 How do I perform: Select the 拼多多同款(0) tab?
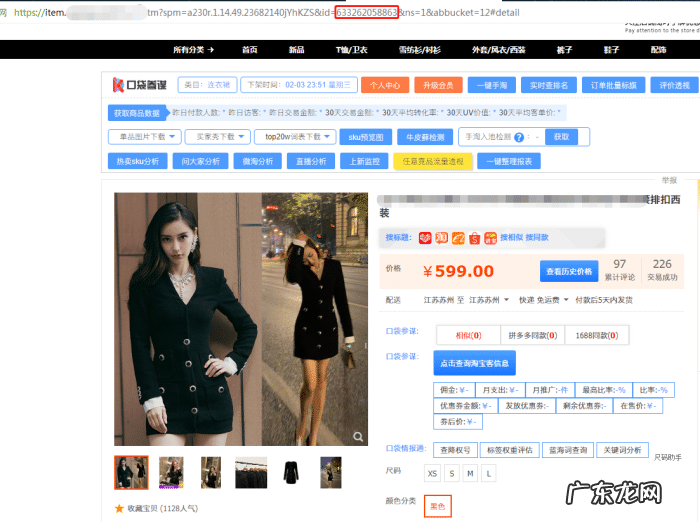click(x=533, y=335)
